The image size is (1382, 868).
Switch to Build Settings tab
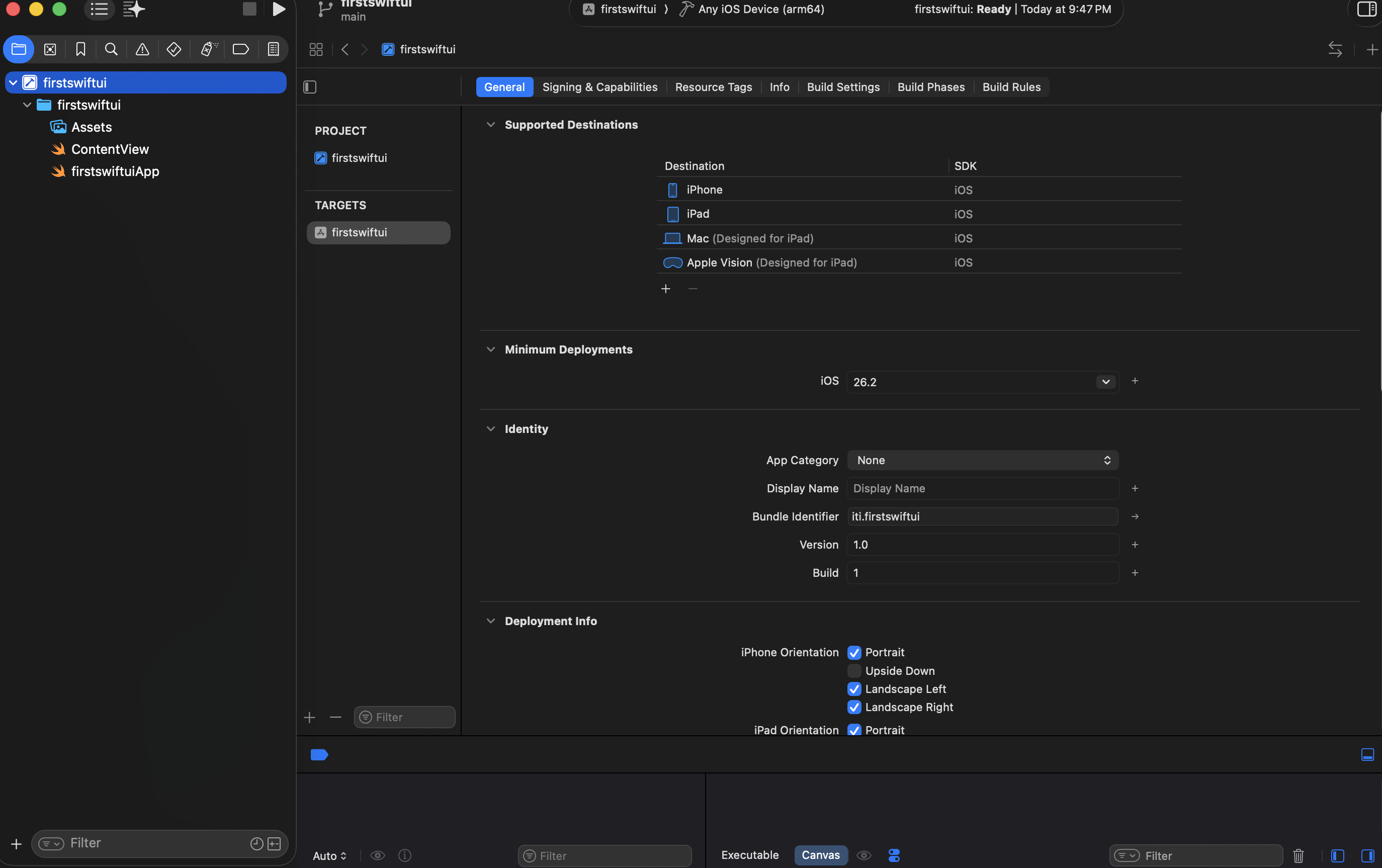point(843,86)
